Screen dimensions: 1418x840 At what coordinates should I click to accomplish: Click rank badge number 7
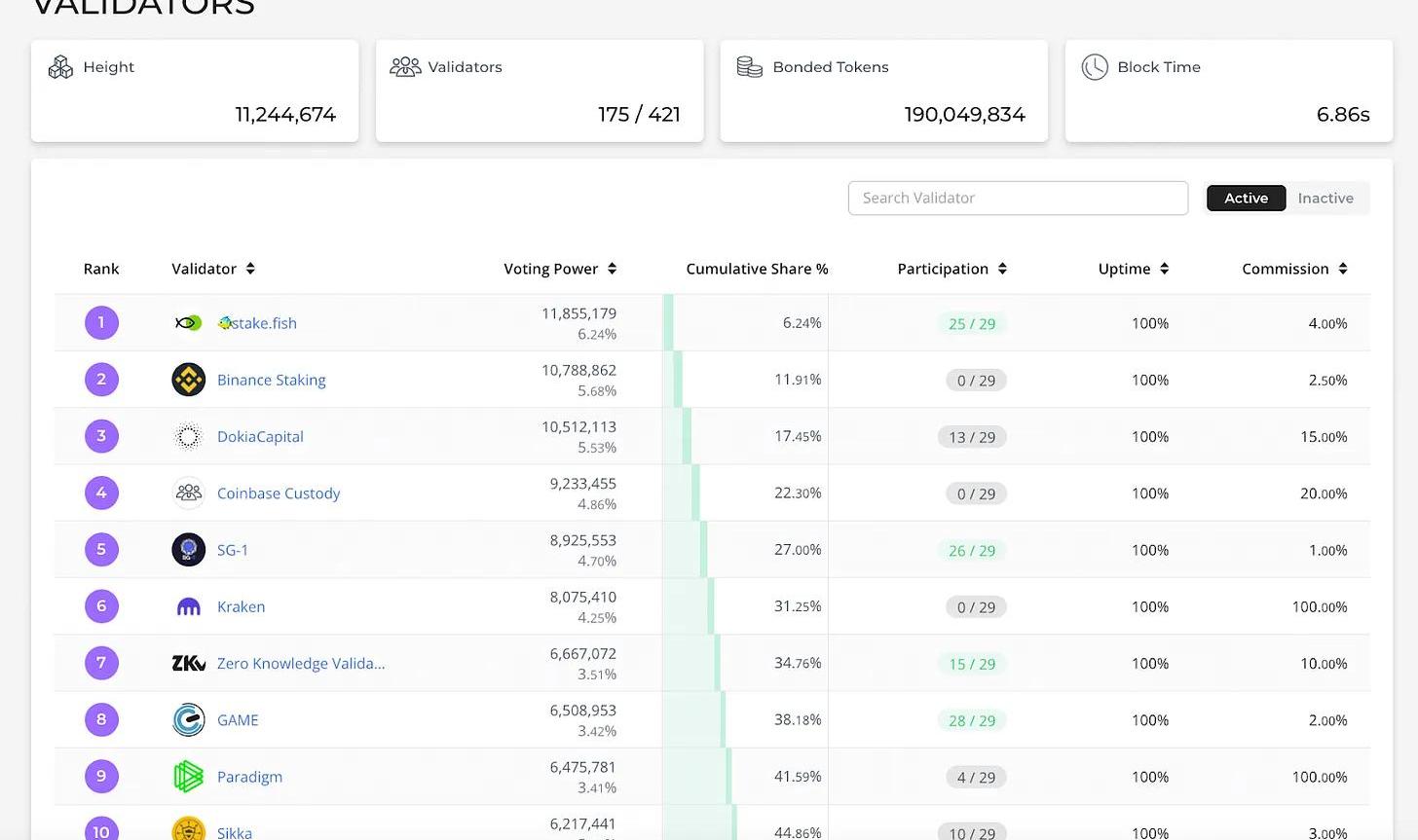(x=101, y=663)
